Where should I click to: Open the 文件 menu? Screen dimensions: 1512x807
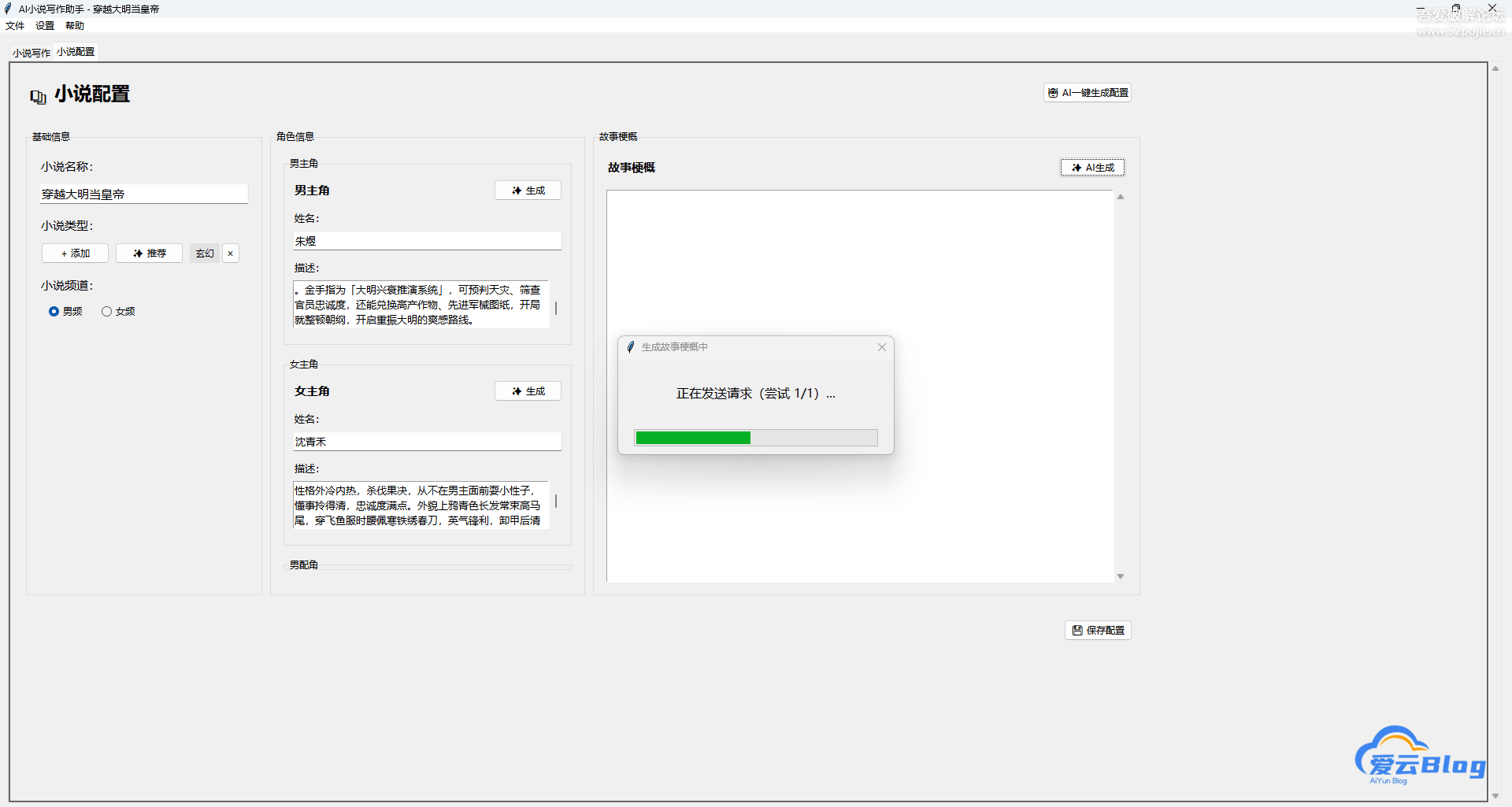[15, 26]
